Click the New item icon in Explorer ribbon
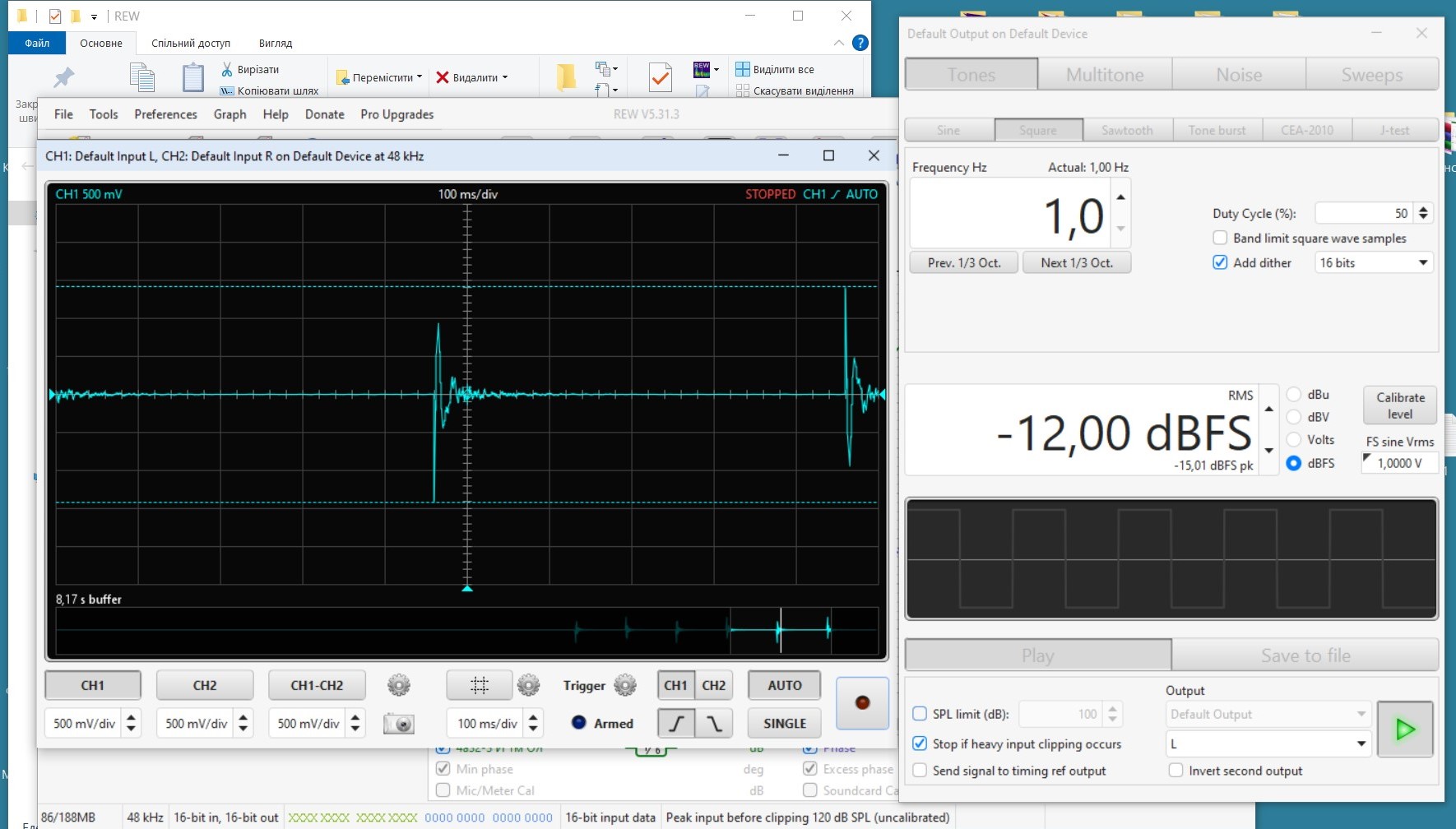Image resolution: width=1456 pixels, height=829 pixels. point(603,68)
